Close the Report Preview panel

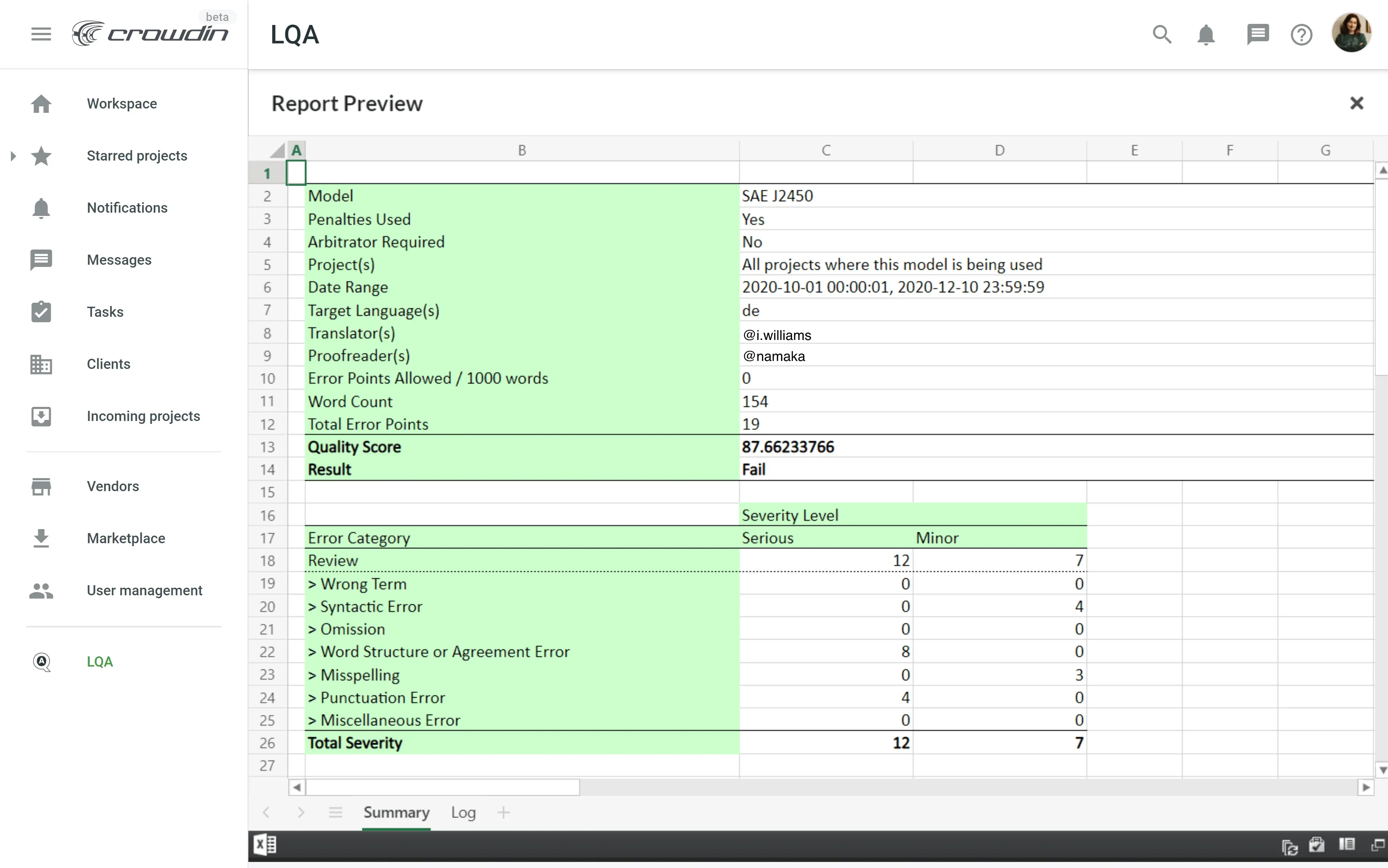(1357, 103)
